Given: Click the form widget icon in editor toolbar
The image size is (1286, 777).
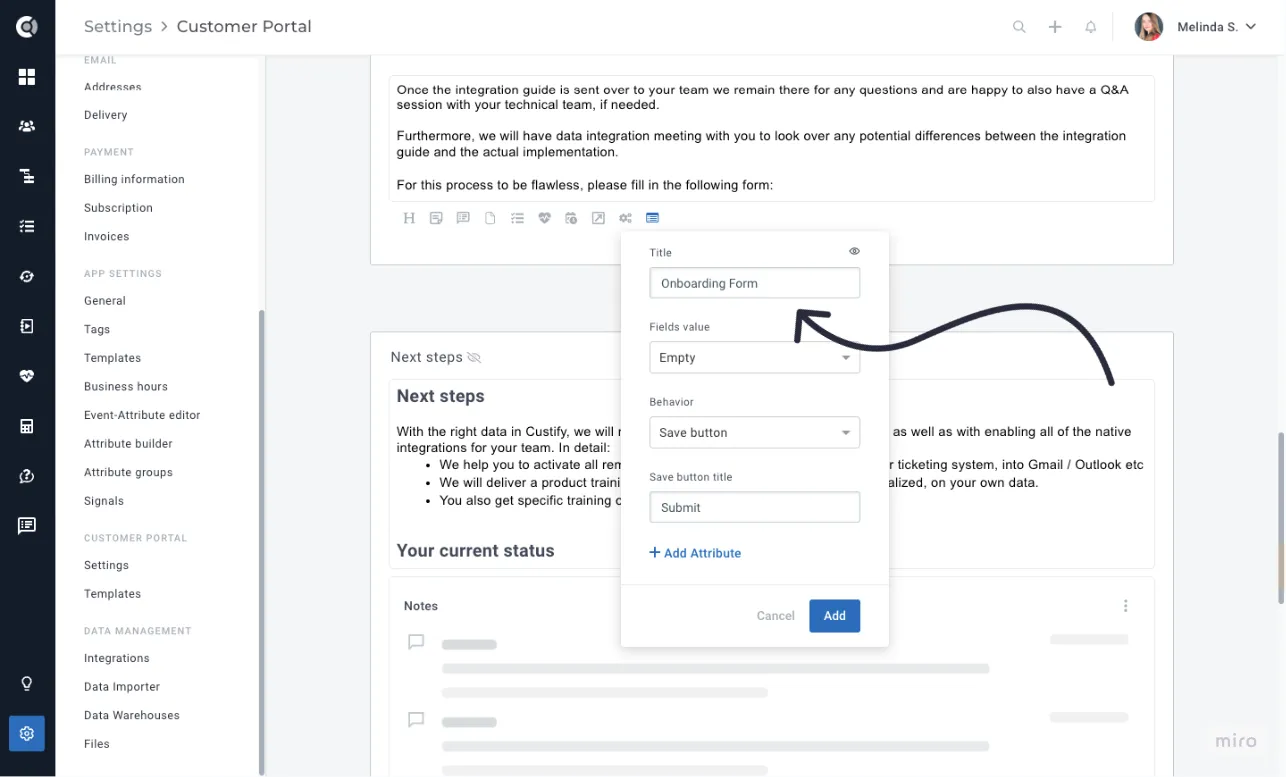Looking at the screenshot, I should tap(652, 218).
